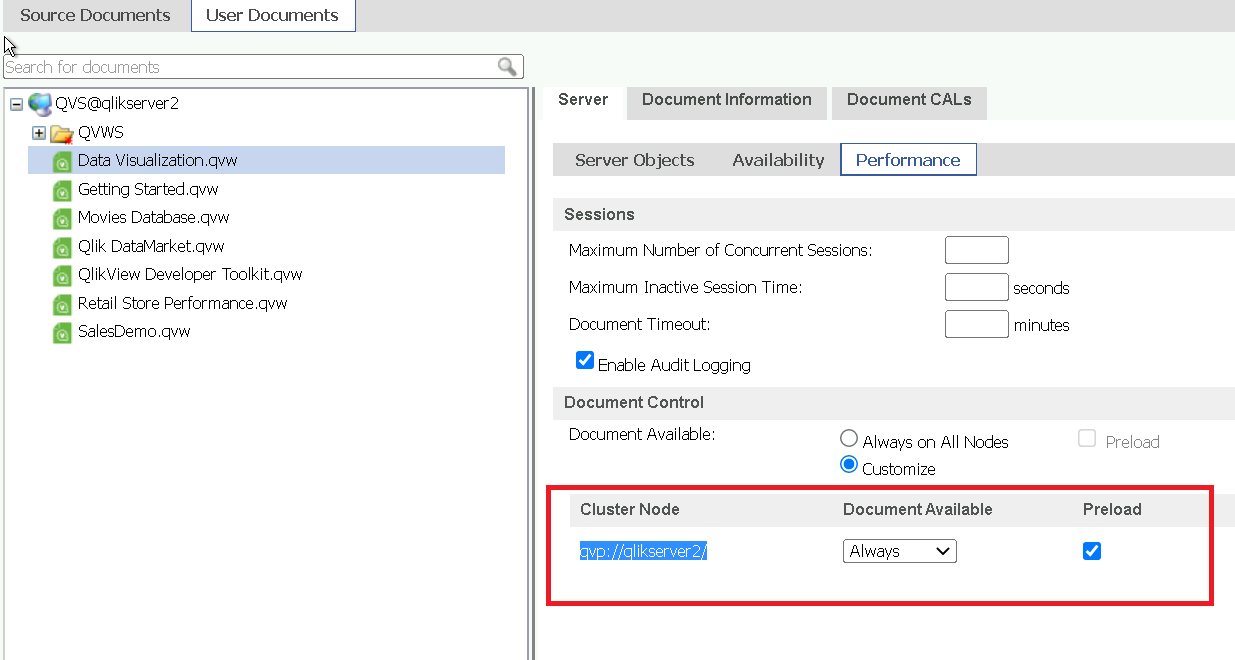The image size is (1235, 660).
Task: Expand the QVWS folder
Action: click(x=39, y=133)
